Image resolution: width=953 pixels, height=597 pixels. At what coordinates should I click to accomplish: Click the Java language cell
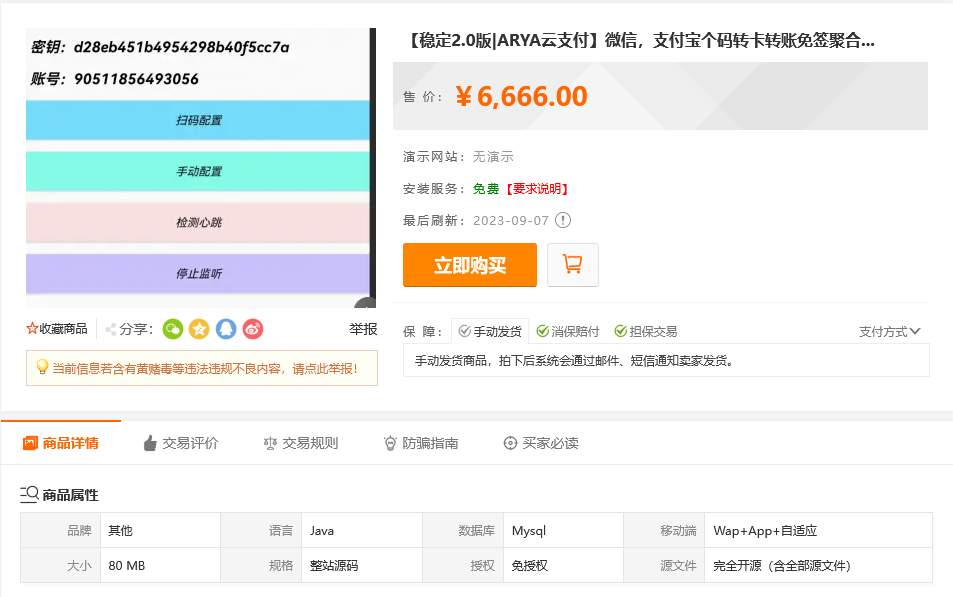tap(362, 531)
